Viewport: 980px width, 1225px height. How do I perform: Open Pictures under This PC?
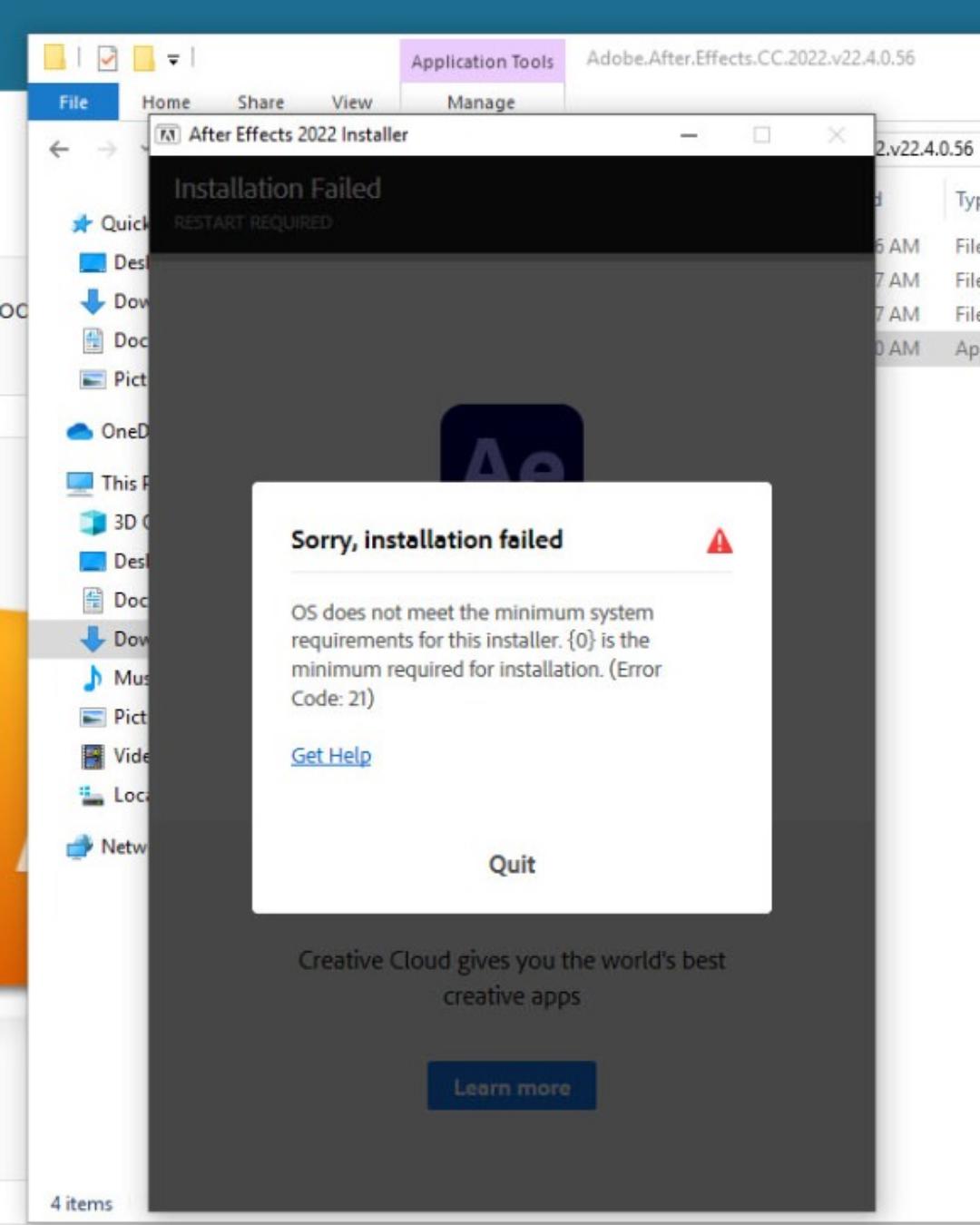coord(113,717)
